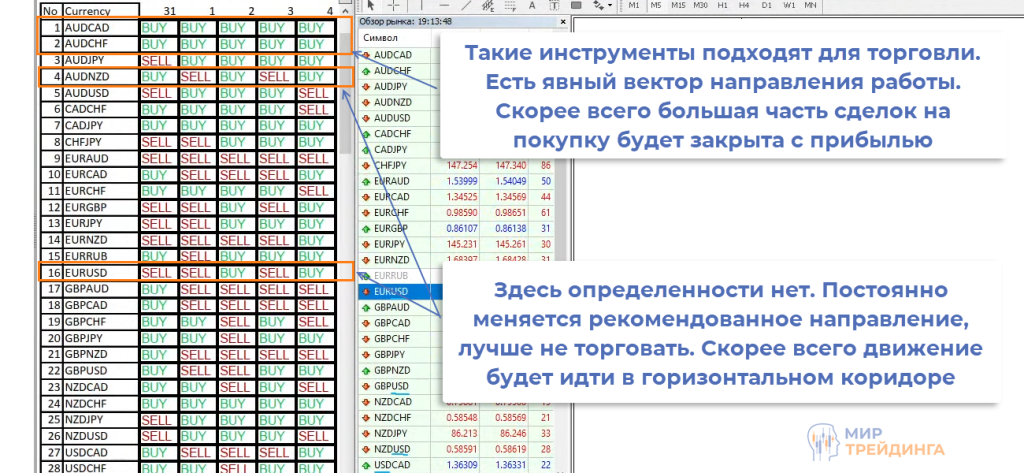1024x473 pixels.
Task: Select EURUSD row in Market Watch
Action: pos(395,290)
